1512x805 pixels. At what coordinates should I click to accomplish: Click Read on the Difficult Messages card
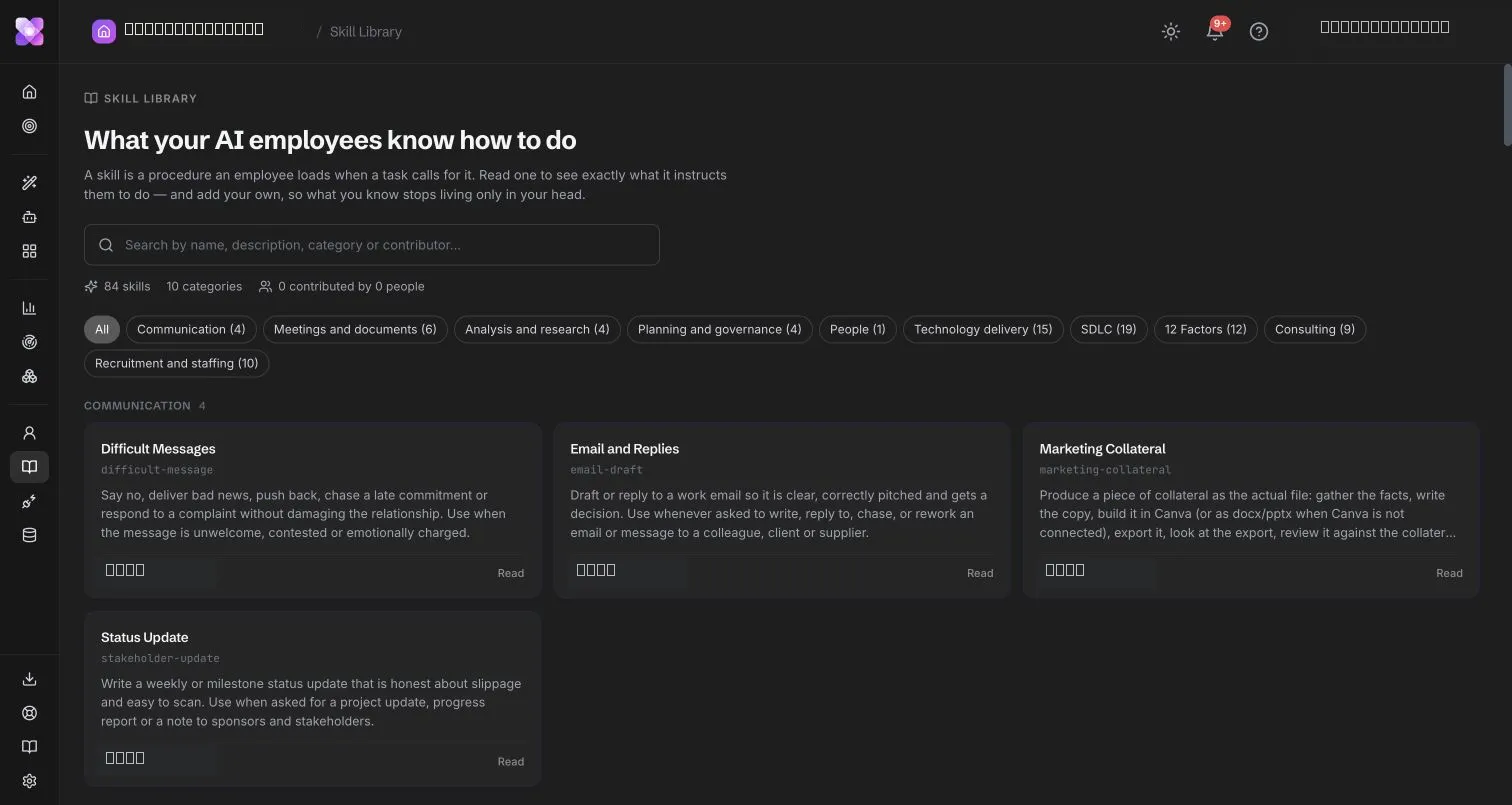point(511,573)
